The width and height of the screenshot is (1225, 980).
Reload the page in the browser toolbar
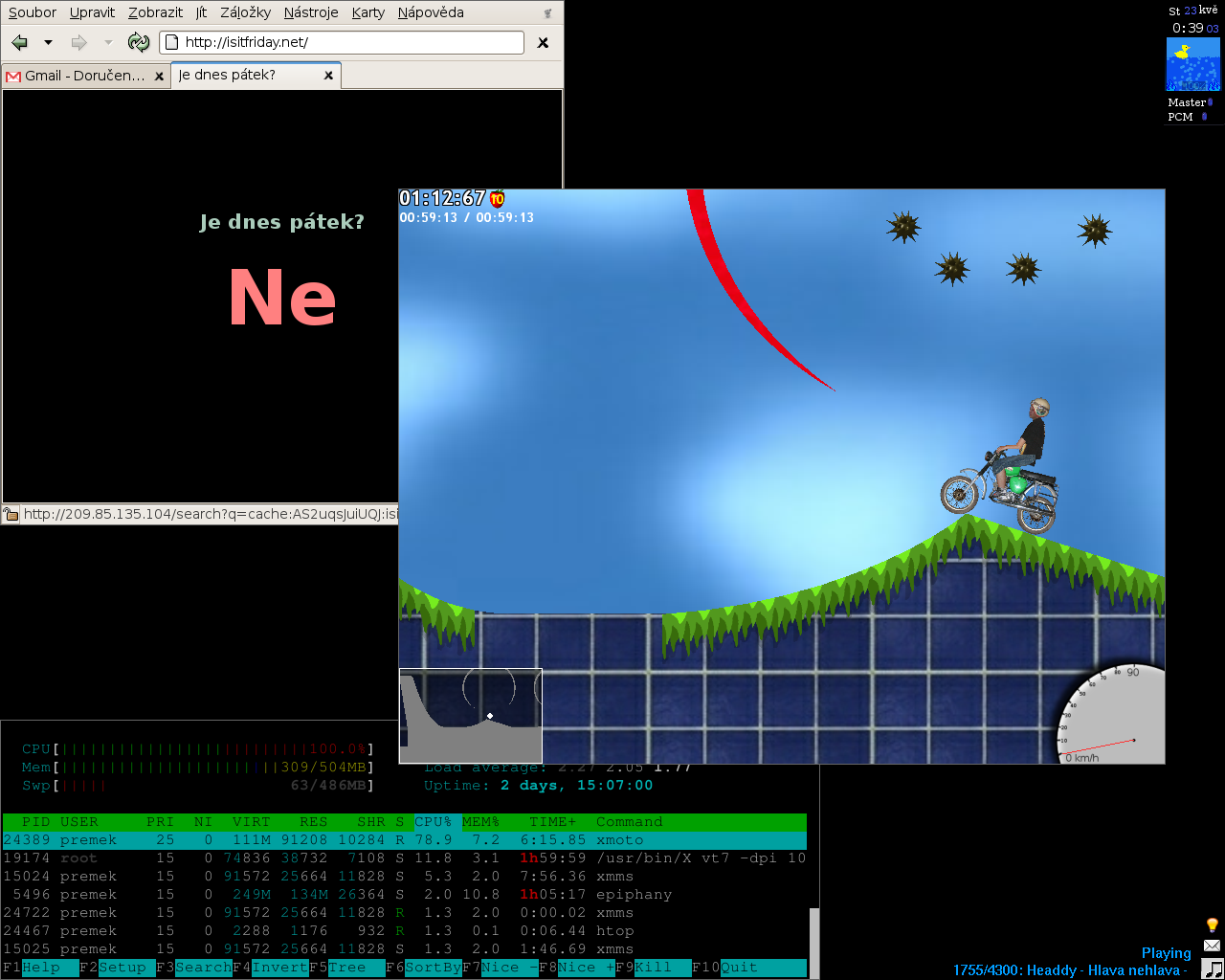pyautogui.click(x=139, y=42)
